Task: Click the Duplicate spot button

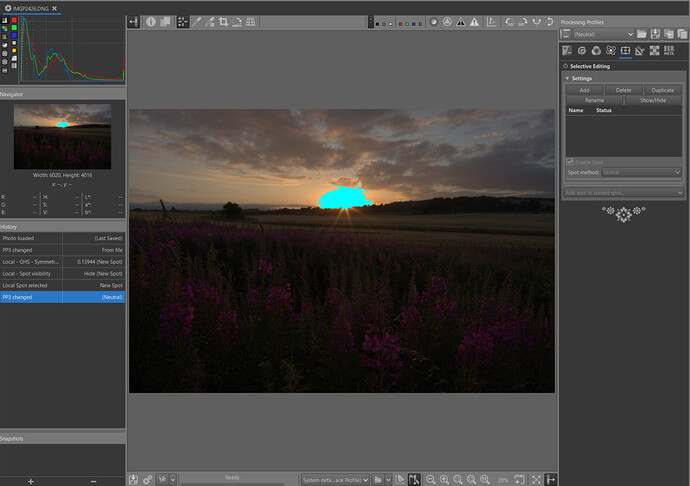Action: click(662, 90)
